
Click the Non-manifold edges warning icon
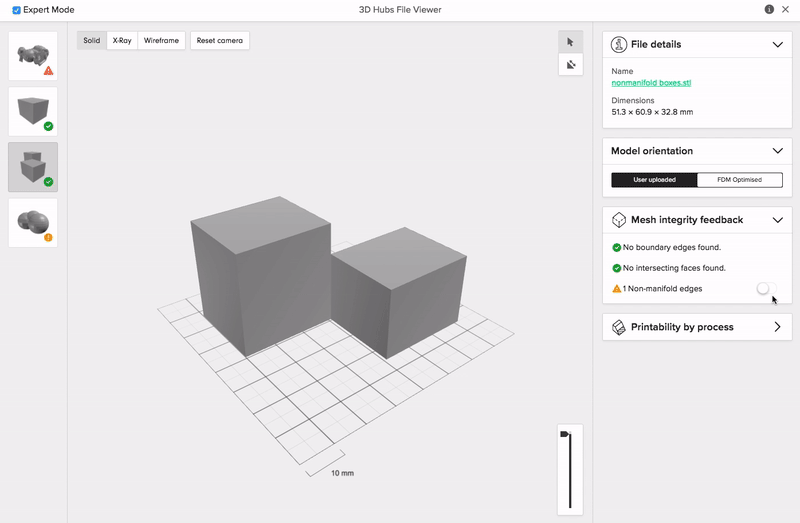click(616, 289)
